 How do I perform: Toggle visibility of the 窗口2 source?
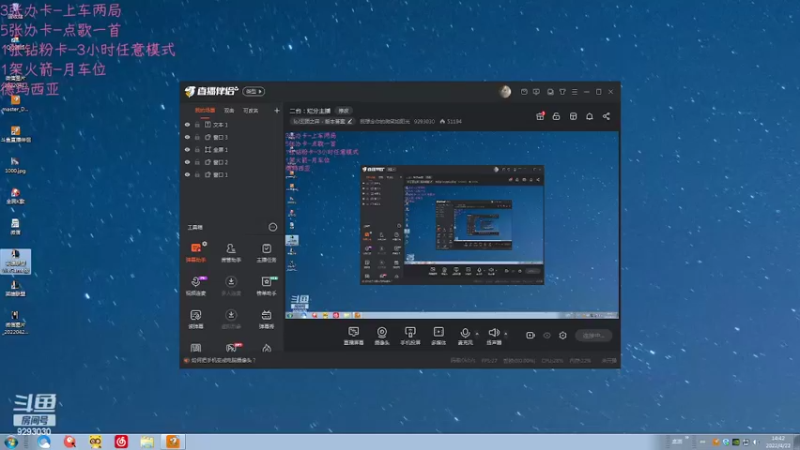187,162
